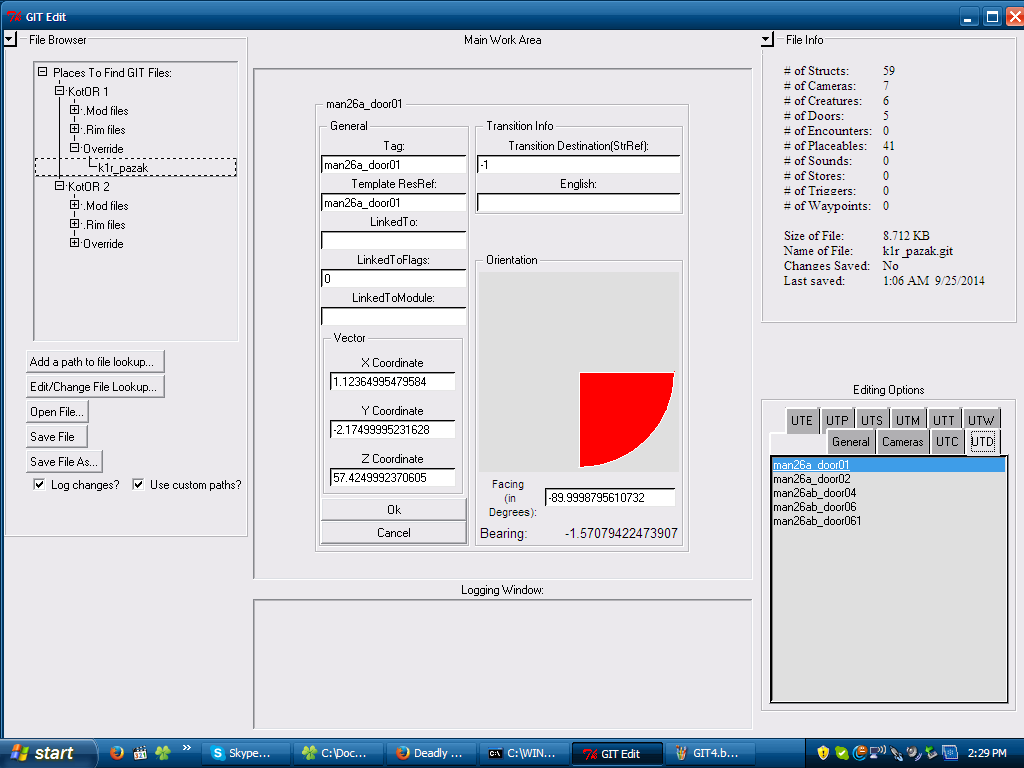The height and width of the screenshot is (768, 1024).
Task: Click the LinkedToFlags field
Action: coord(394,278)
